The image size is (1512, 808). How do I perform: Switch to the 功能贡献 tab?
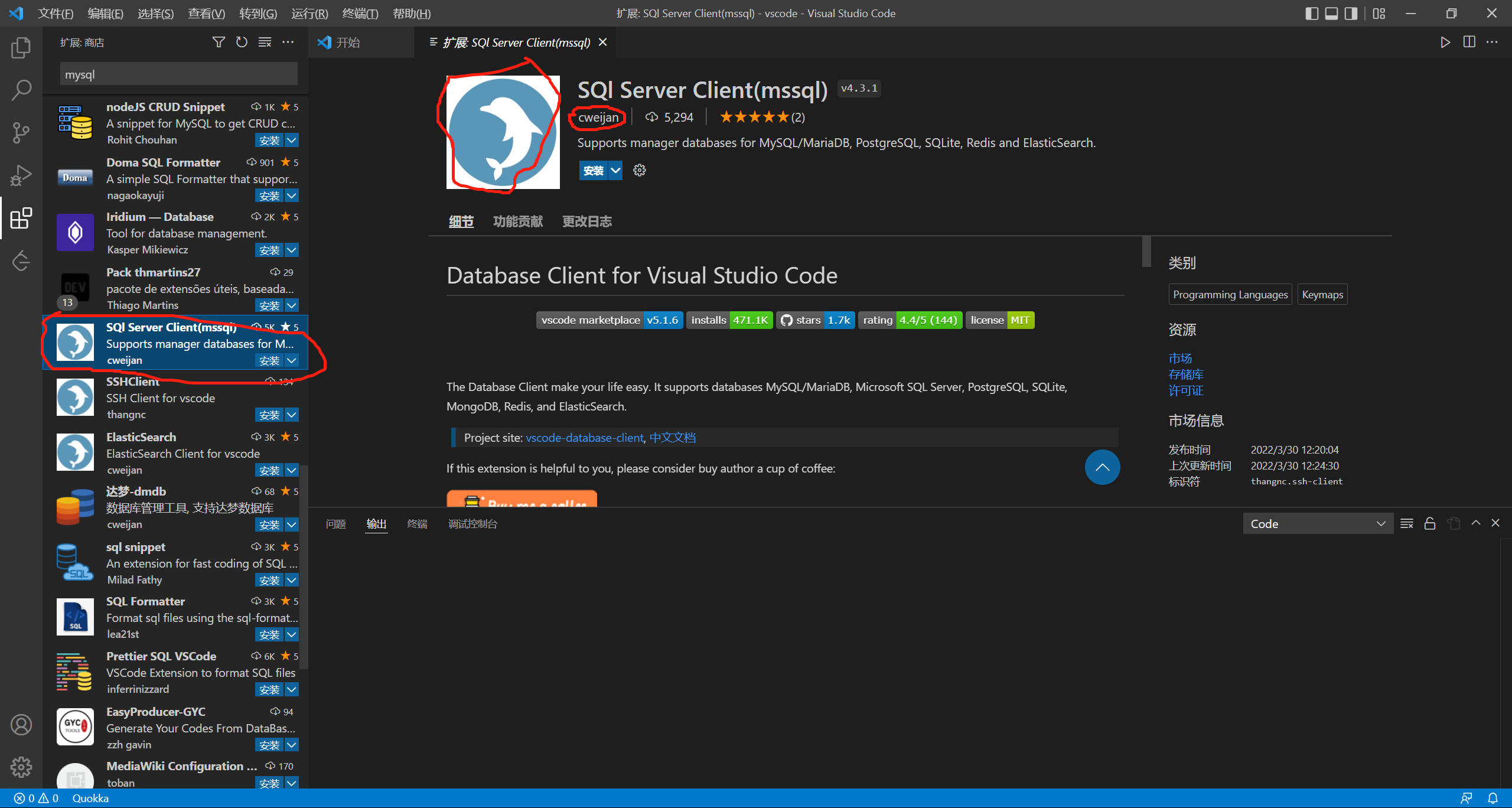point(517,221)
